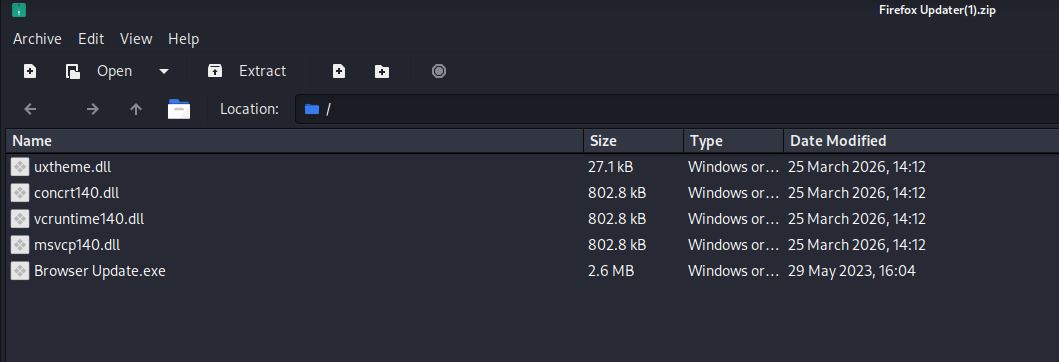Select the uxtheme.dll file name
The height and width of the screenshot is (362, 1059).
click(72, 167)
